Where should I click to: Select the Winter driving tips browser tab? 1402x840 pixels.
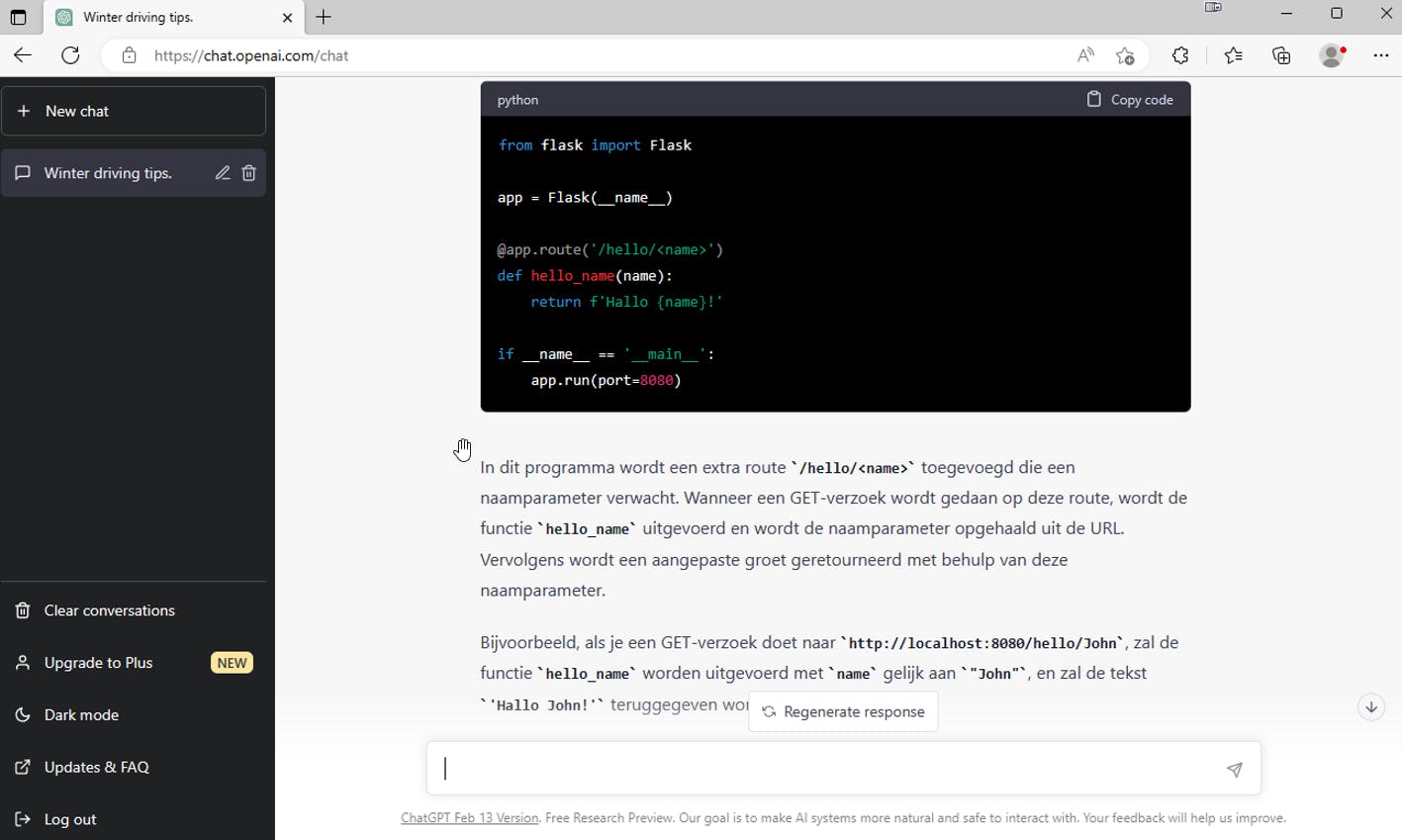click(173, 17)
